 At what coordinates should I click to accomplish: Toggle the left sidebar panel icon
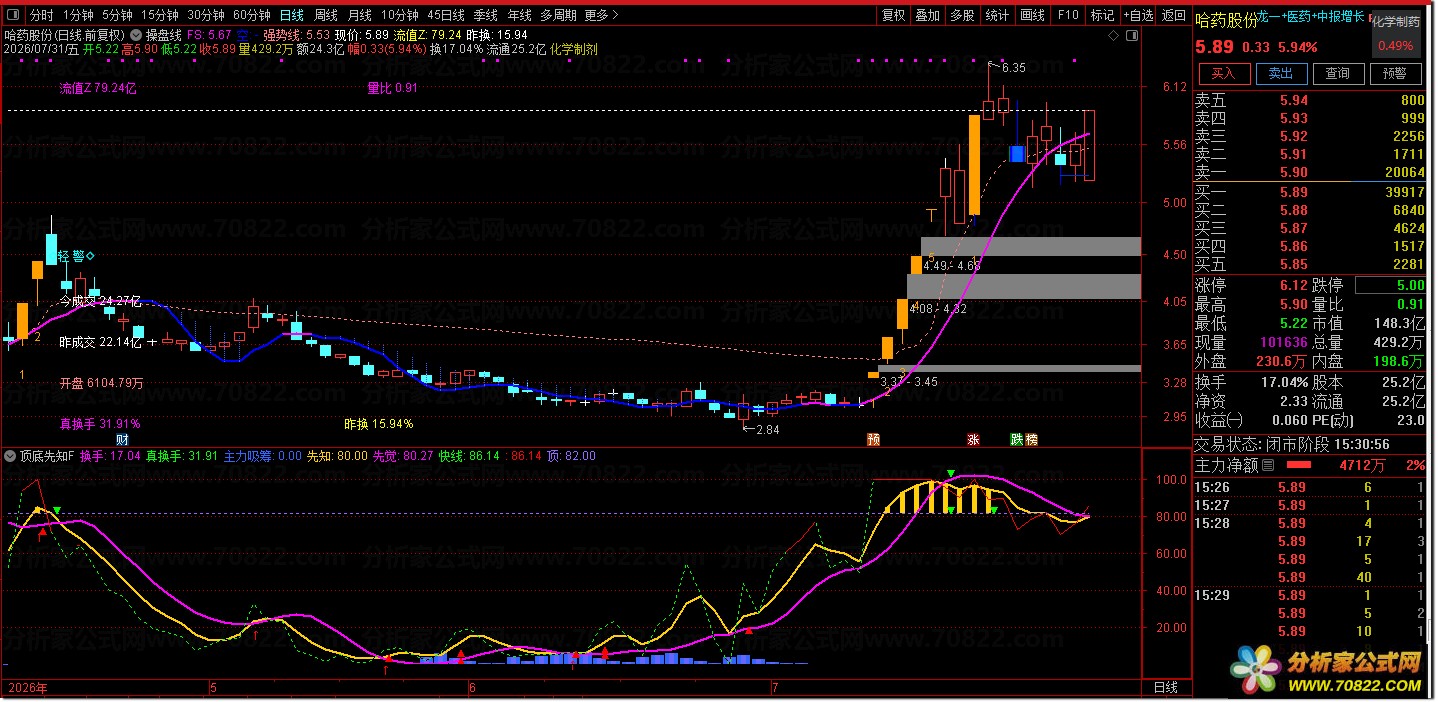pyautogui.click(x=13, y=15)
